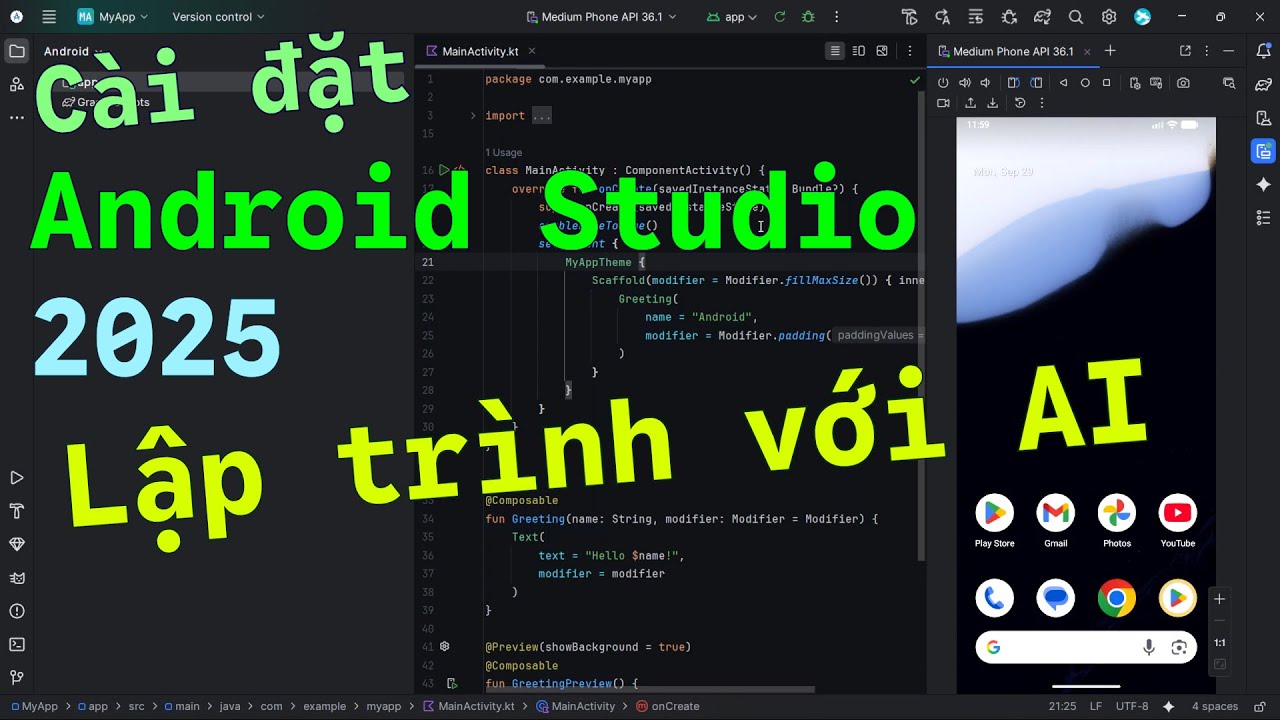This screenshot has height=720, width=1280.
Task: Click the Search Everywhere magnifier
Action: coord(1076,17)
